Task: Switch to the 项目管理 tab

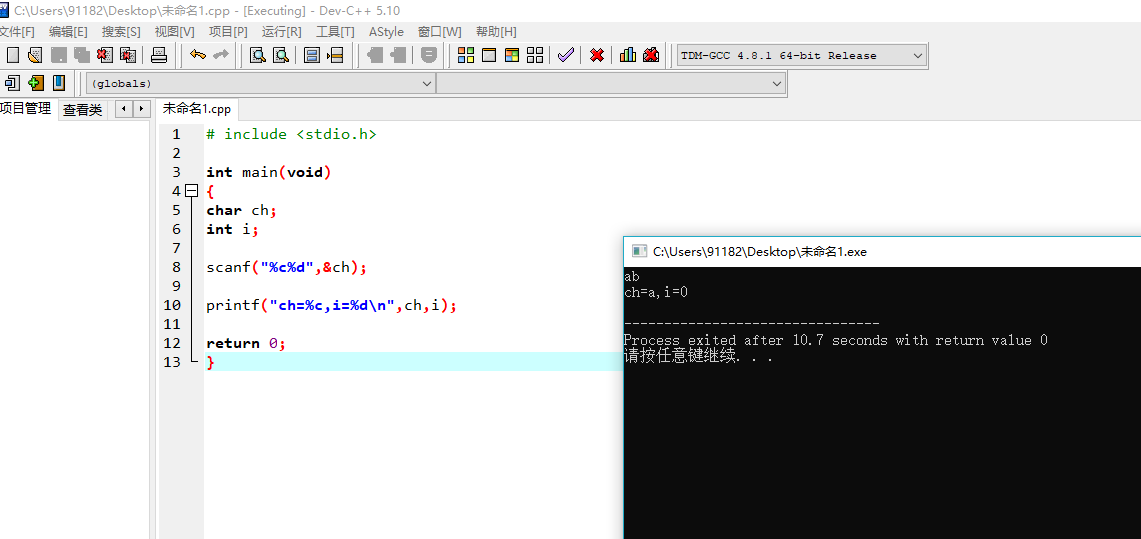Action: coord(26,109)
